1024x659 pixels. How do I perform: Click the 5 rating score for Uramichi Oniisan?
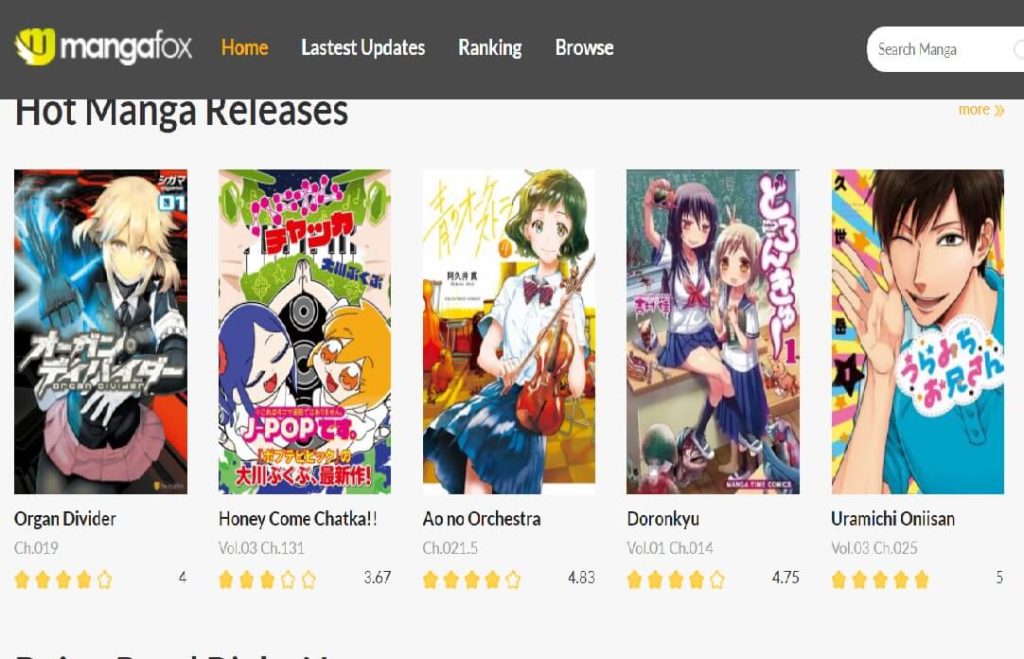(999, 577)
